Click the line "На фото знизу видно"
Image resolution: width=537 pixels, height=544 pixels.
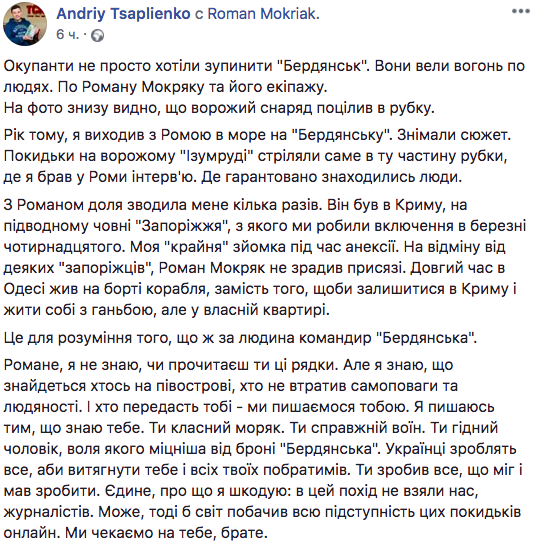pos(219,108)
